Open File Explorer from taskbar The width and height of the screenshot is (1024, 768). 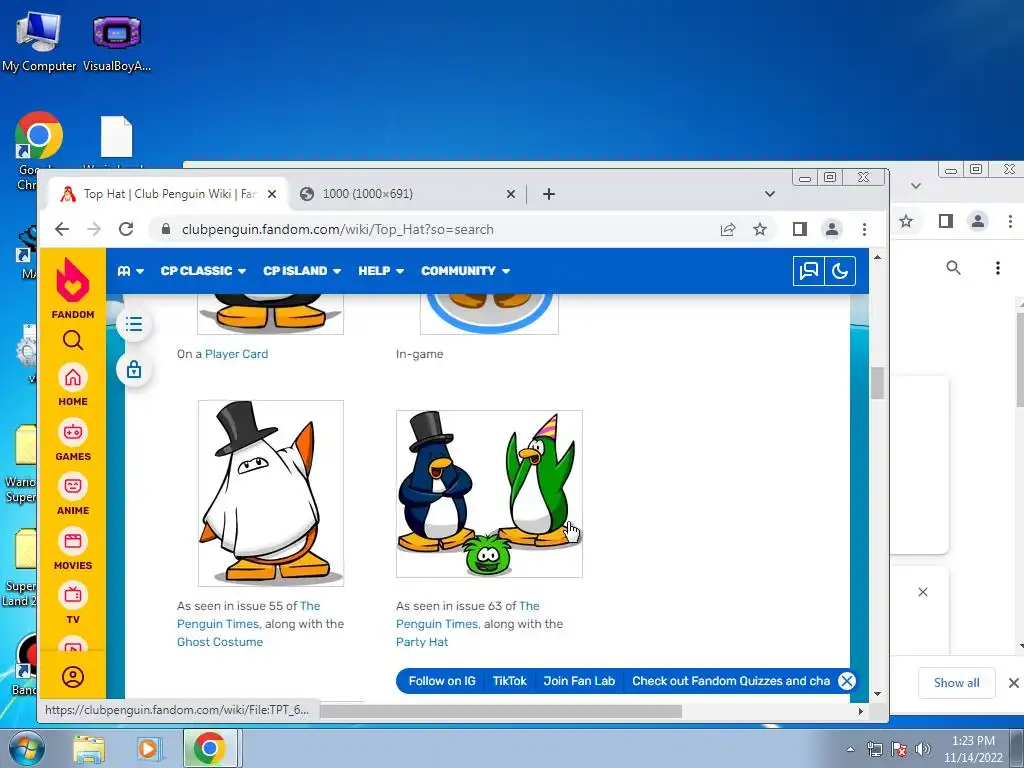pyautogui.click(x=89, y=748)
